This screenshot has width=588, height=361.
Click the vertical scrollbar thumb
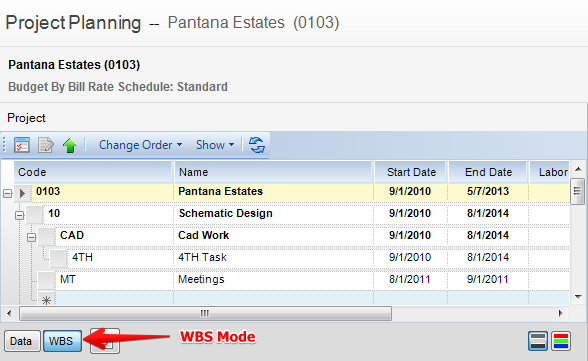578,191
